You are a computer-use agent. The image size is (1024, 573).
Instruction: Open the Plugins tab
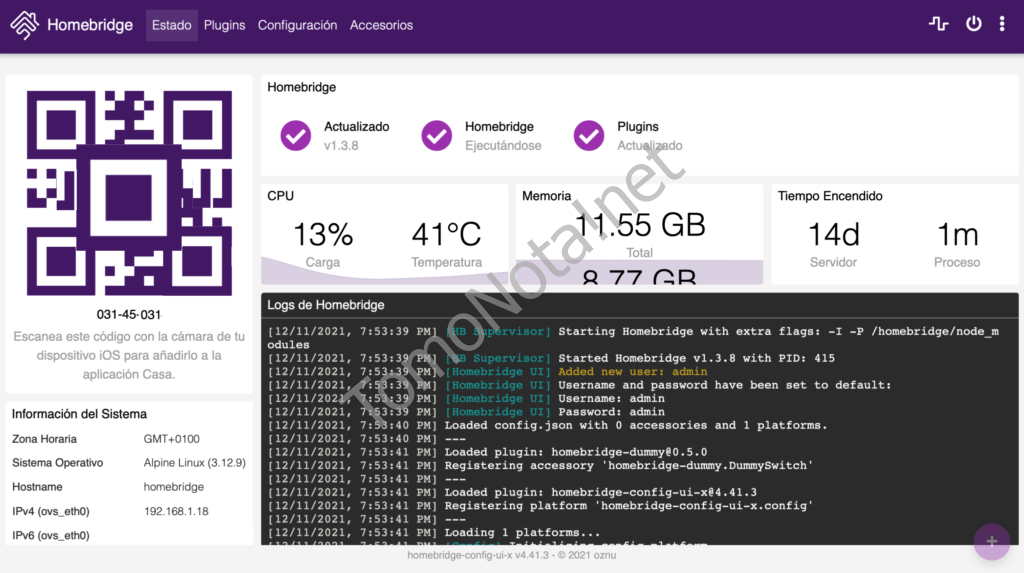click(224, 25)
